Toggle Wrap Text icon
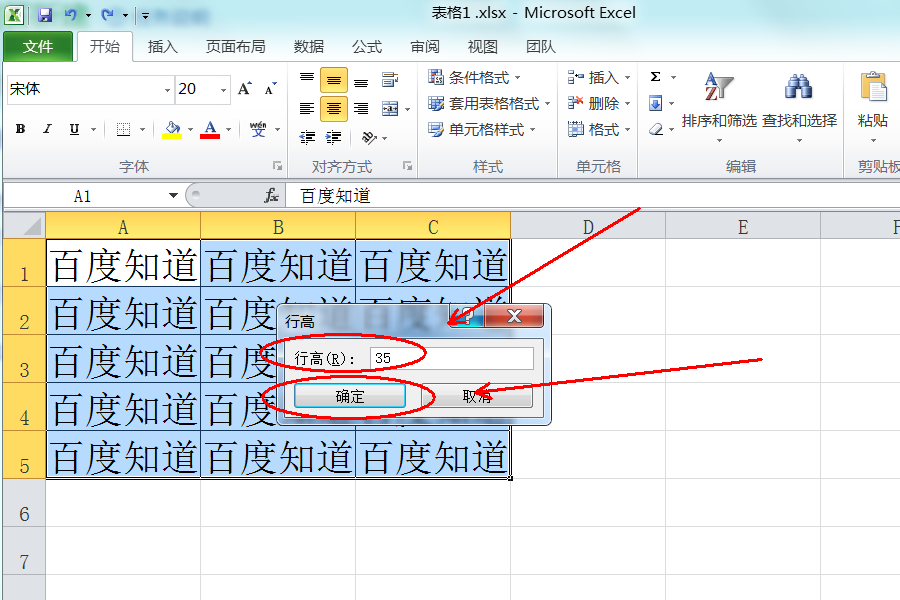The image size is (900, 600). coord(390,80)
